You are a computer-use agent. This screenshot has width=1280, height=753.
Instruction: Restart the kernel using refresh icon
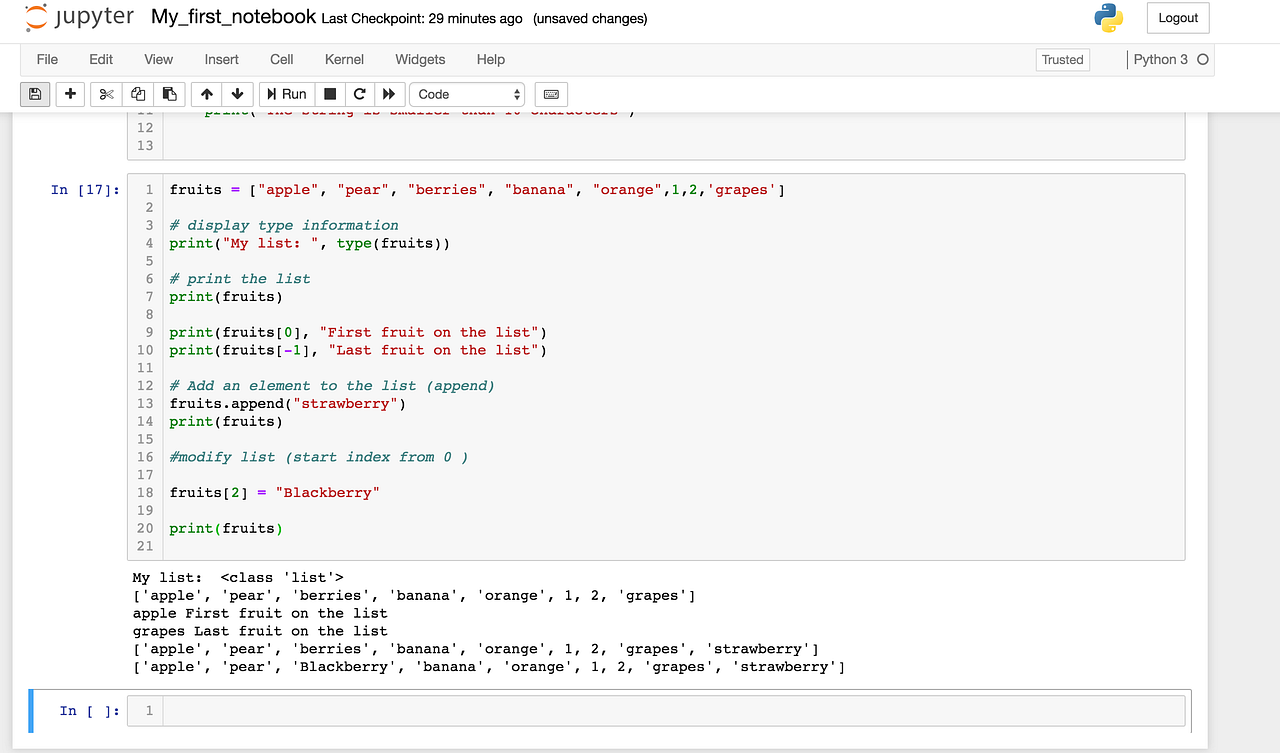pyautogui.click(x=358, y=93)
